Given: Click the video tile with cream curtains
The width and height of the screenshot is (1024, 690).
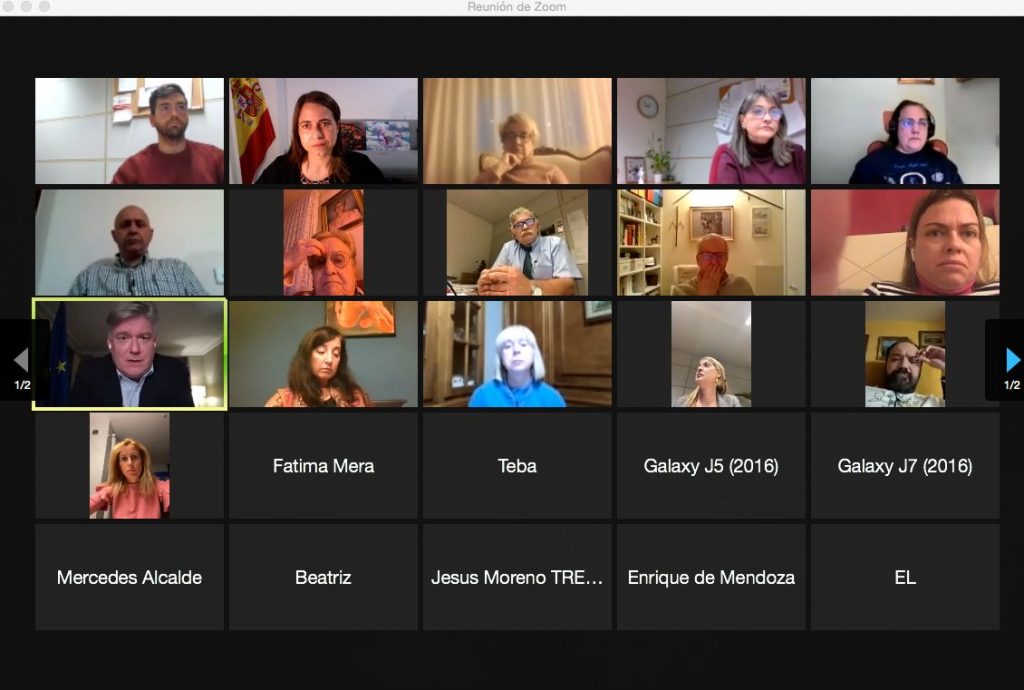Looking at the screenshot, I should [517, 131].
